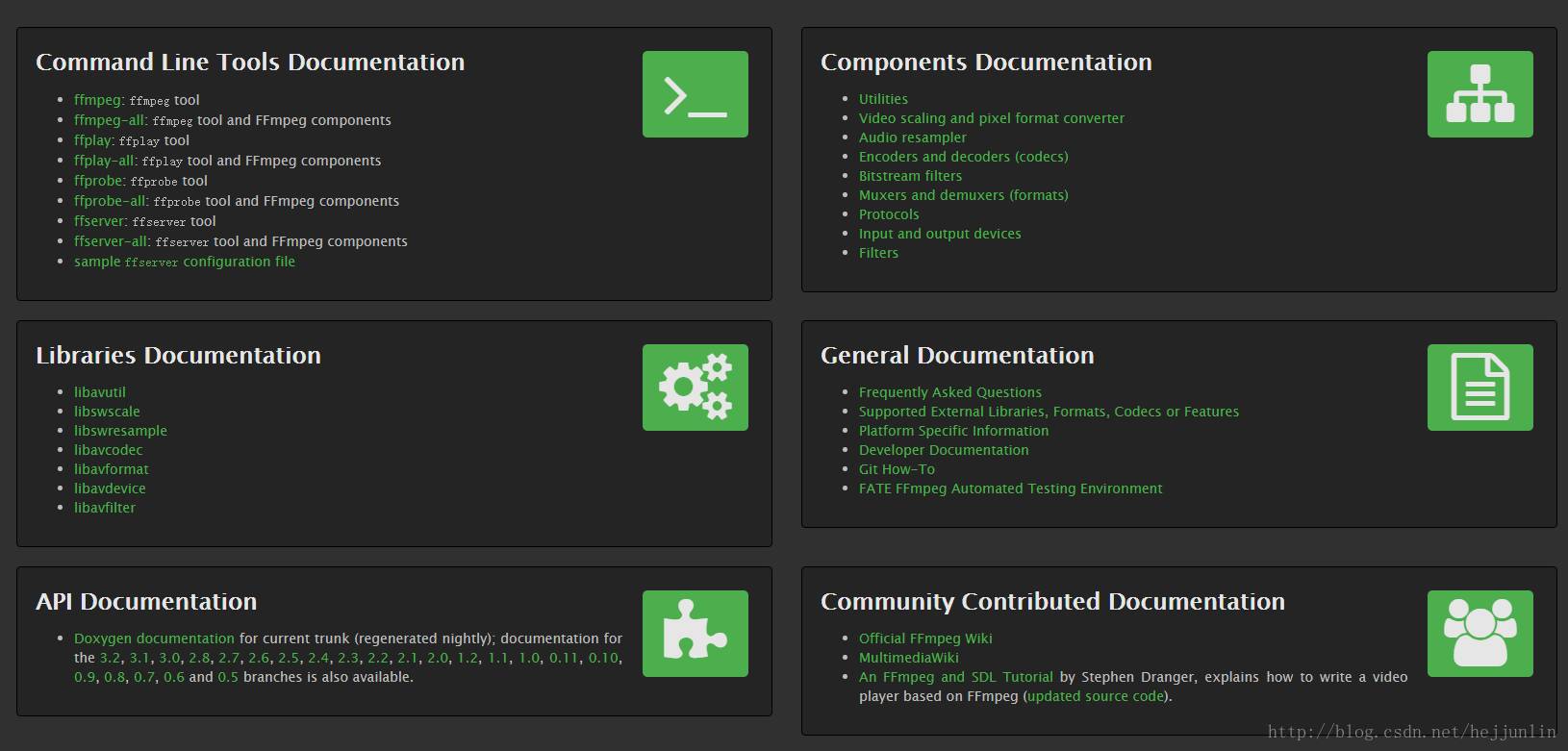Click the terminal prompt icon for Command Line Tools
The width and height of the screenshot is (1568, 751).
[695, 94]
